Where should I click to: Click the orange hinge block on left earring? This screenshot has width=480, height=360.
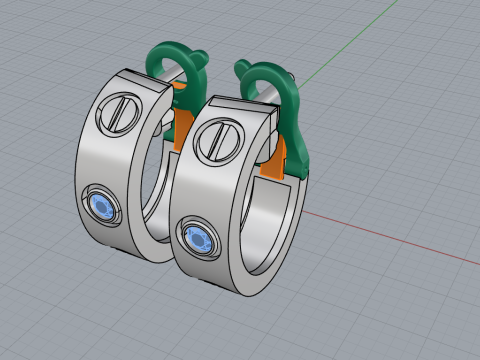pos(183,128)
